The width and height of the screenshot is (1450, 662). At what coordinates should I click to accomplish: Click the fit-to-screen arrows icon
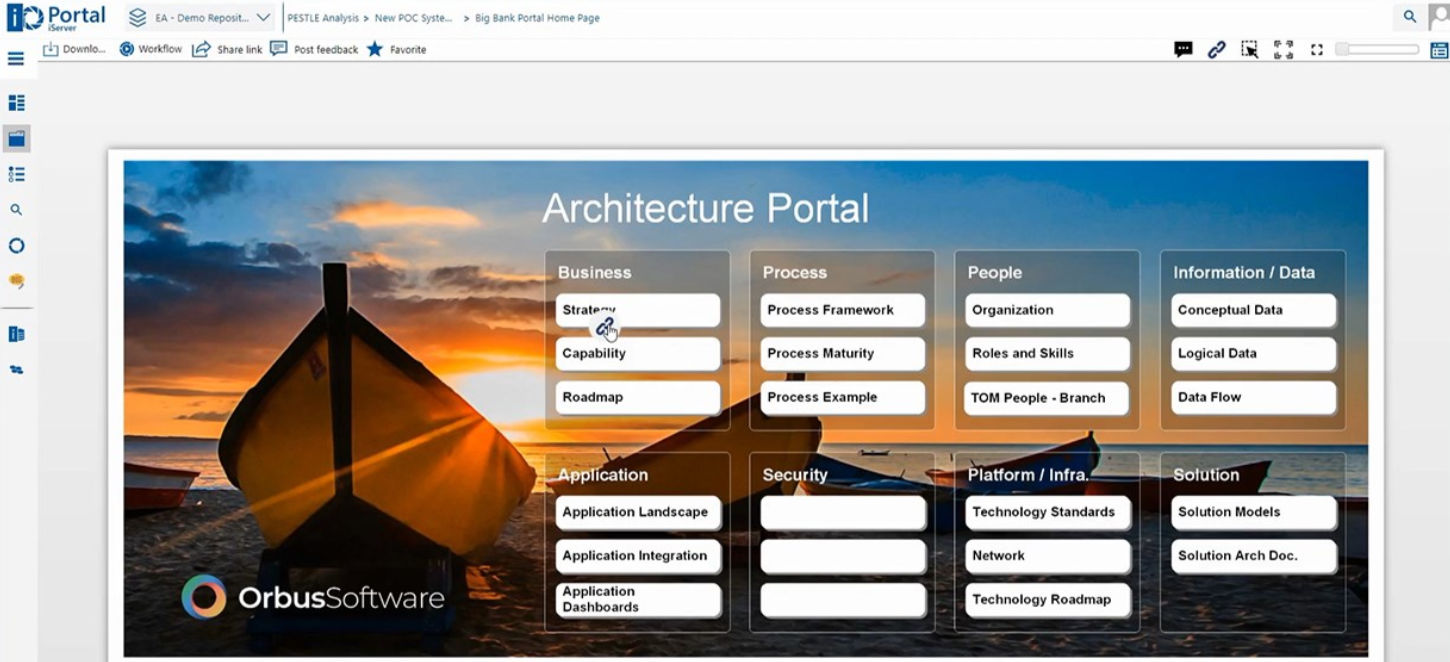coord(1283,49)
